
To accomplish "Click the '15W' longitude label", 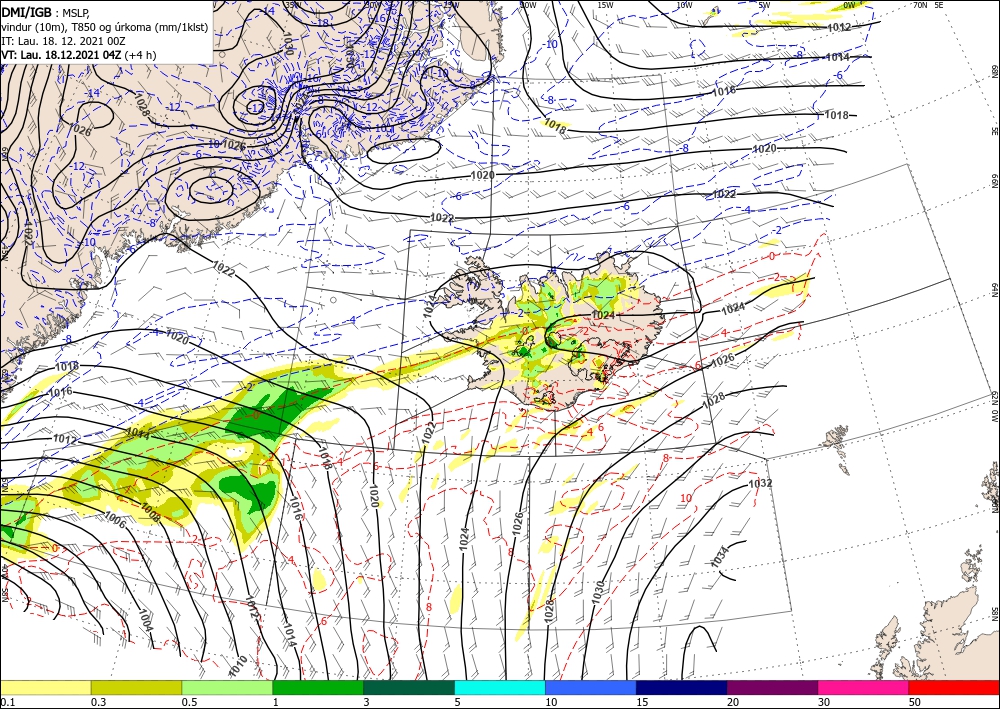I will point(605,4).
